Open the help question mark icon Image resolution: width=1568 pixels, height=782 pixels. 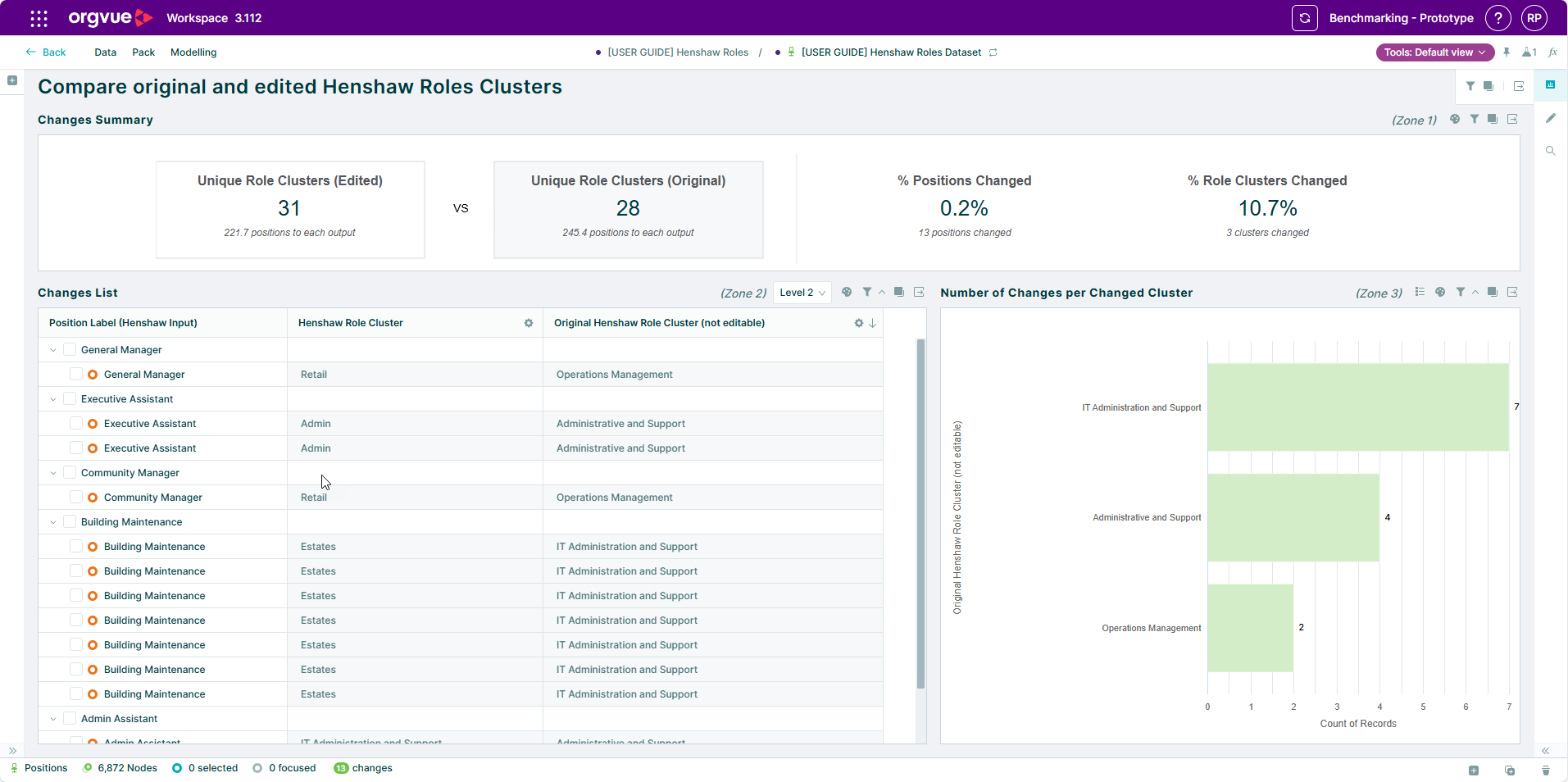tap(1498, 18)
